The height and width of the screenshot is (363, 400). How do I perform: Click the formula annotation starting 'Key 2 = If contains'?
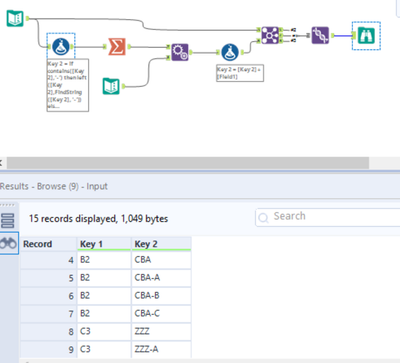pos(68,85)
